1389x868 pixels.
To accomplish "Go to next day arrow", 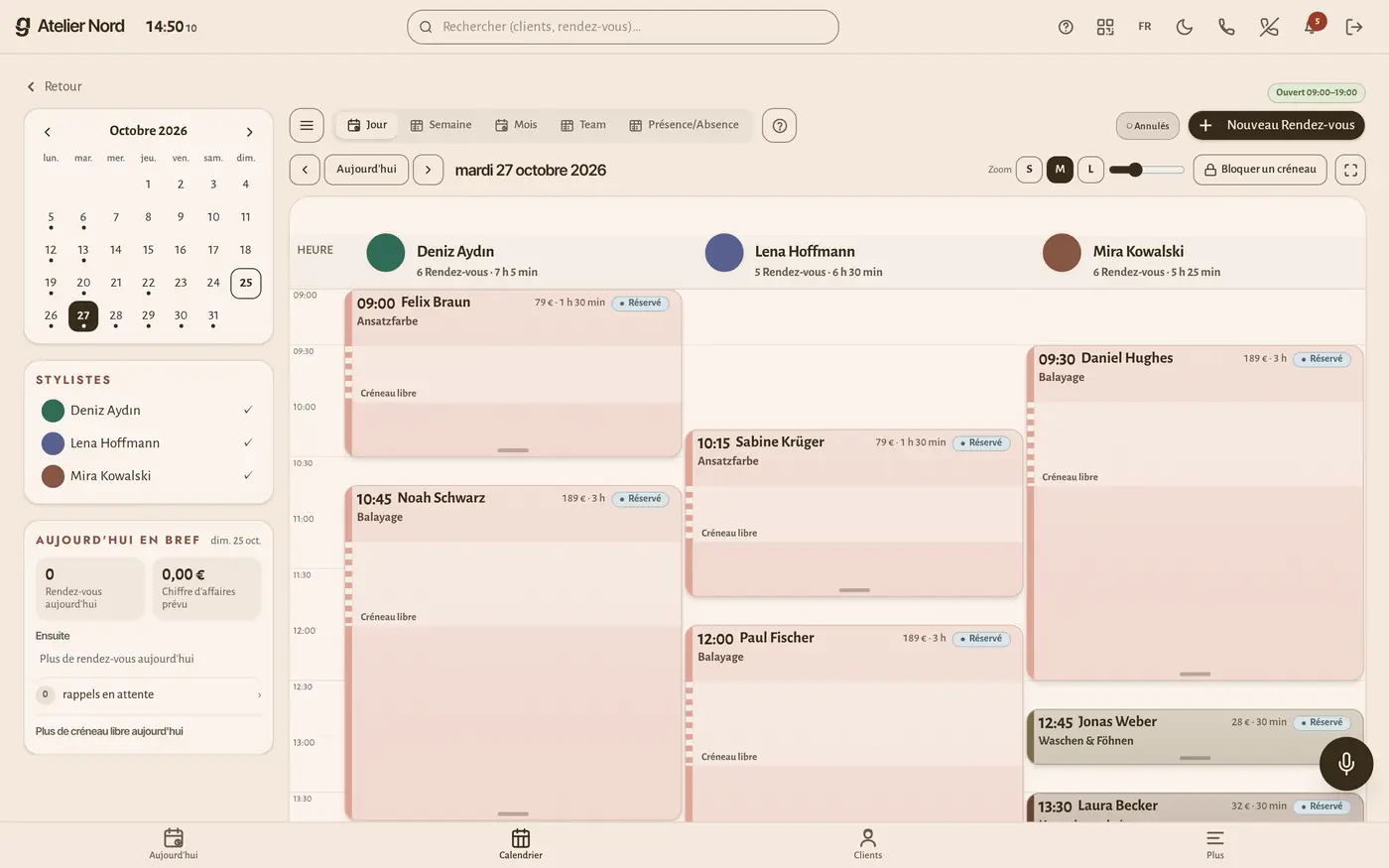I will click(x=428, y=170).
